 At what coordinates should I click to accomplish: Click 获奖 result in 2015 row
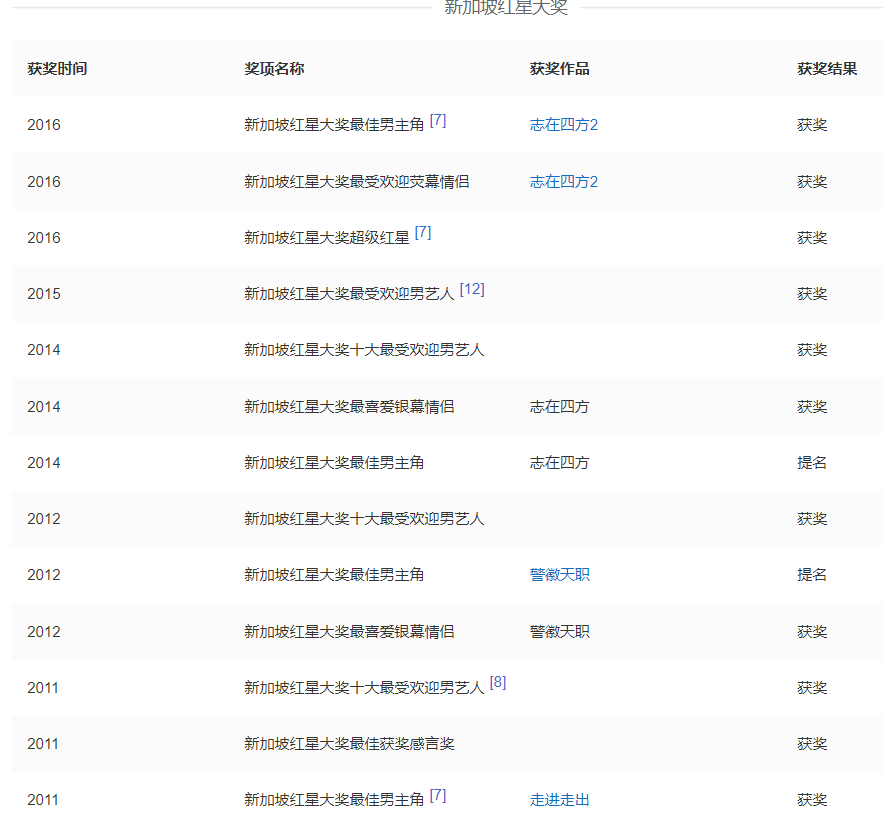[812, 293]
